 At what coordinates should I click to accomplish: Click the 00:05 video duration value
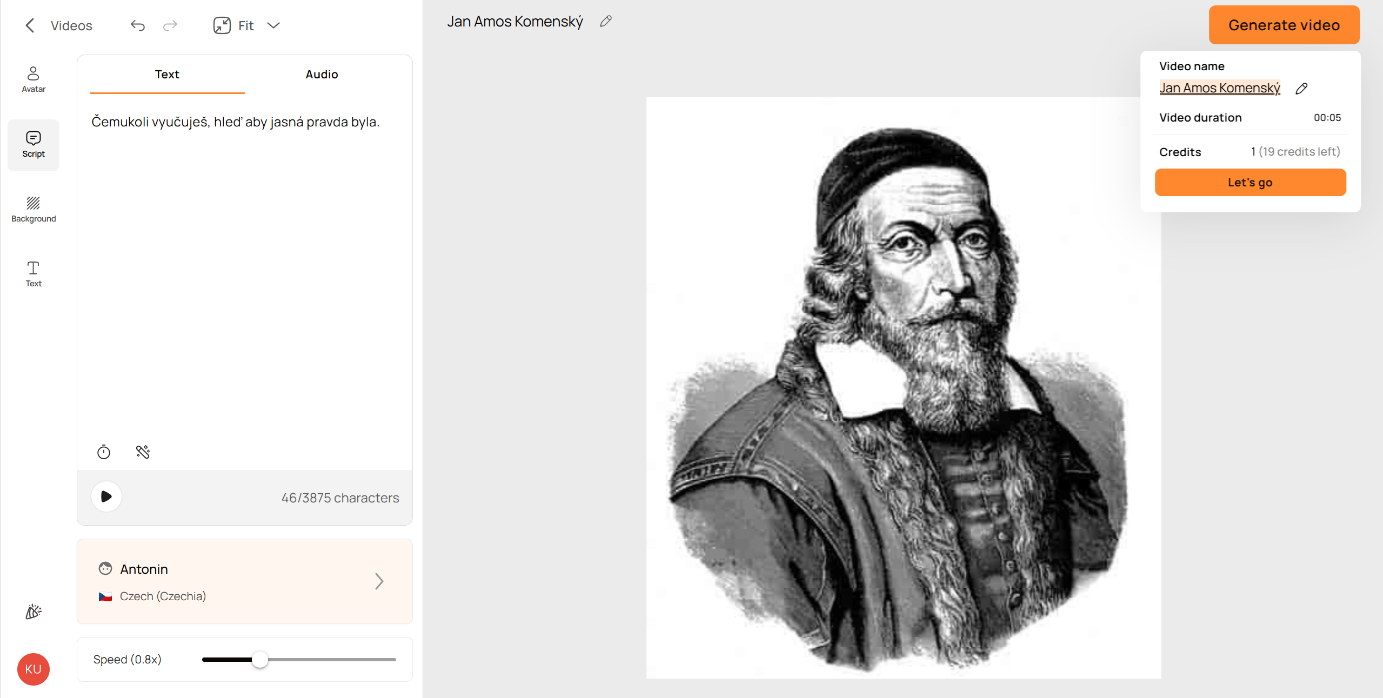coord(1327,118)
